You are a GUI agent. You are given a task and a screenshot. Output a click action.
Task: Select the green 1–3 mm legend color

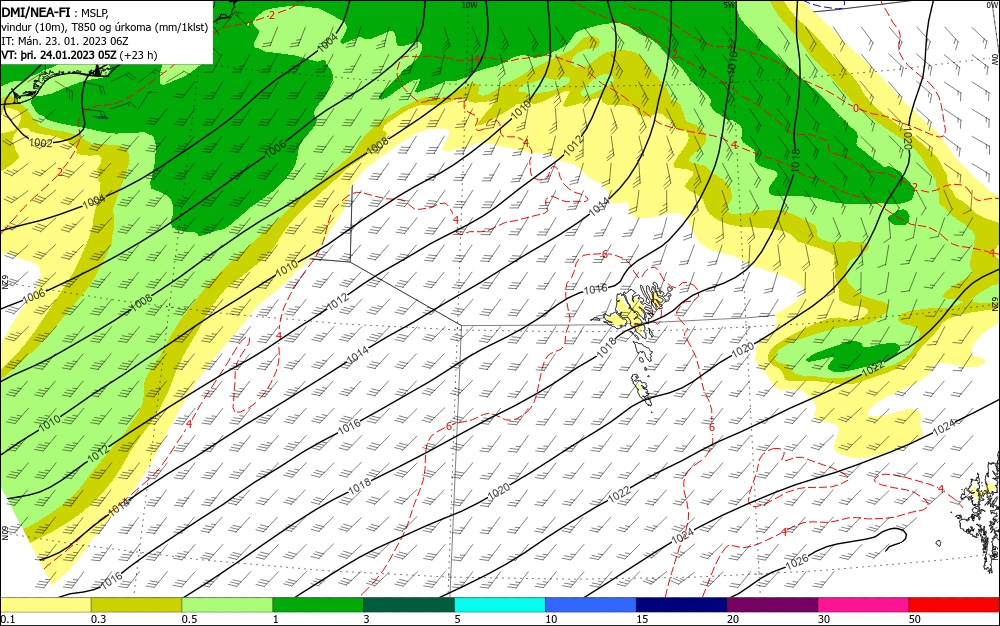pyautogui.click(x=318, y=604)
